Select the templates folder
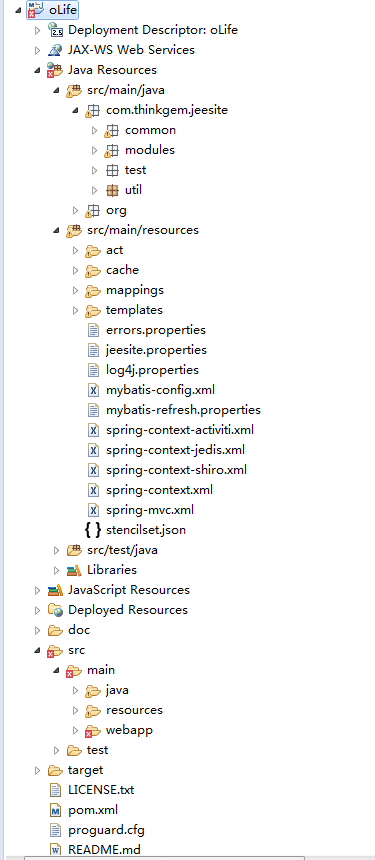Image resolution: width=375 pixels, height=860 pixels. click(x=134, y=310)
